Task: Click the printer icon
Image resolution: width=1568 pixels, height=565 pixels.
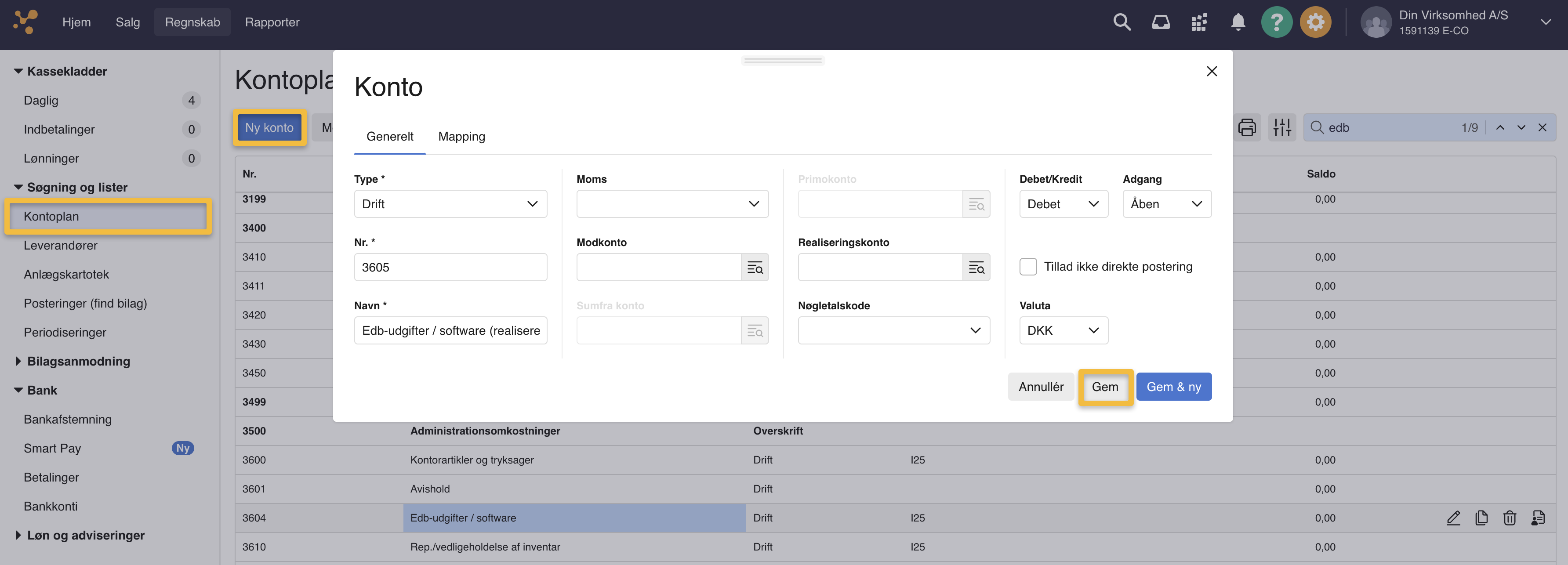Action: point(1247,127)
